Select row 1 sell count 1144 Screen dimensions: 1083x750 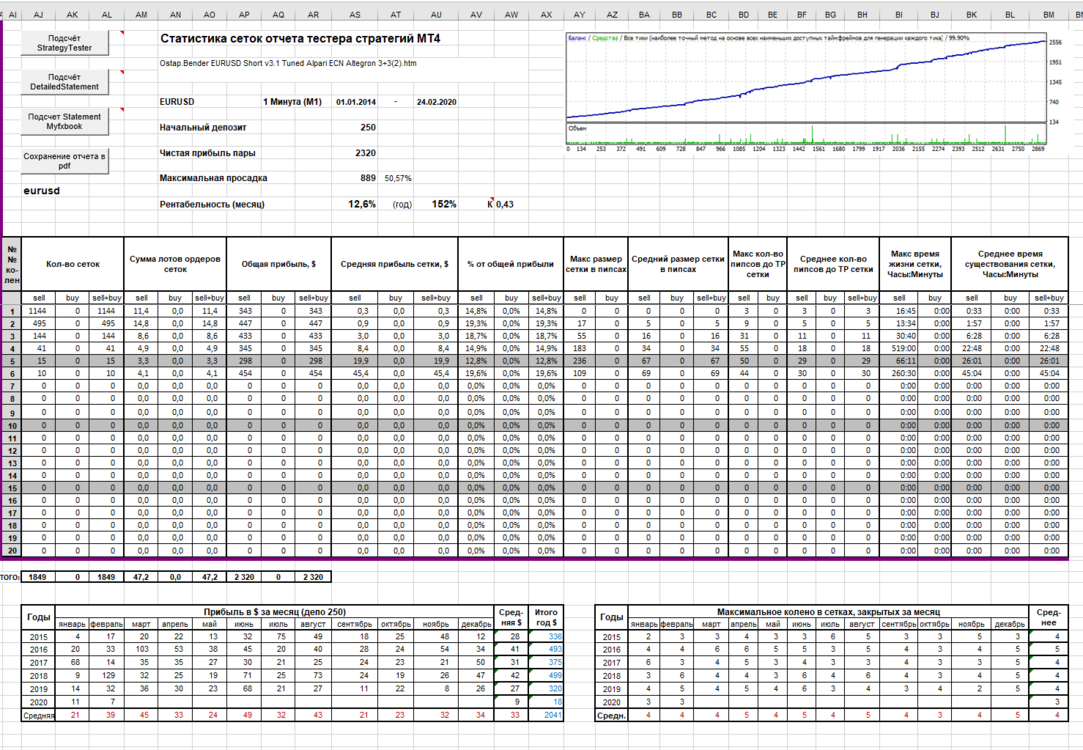38,311
